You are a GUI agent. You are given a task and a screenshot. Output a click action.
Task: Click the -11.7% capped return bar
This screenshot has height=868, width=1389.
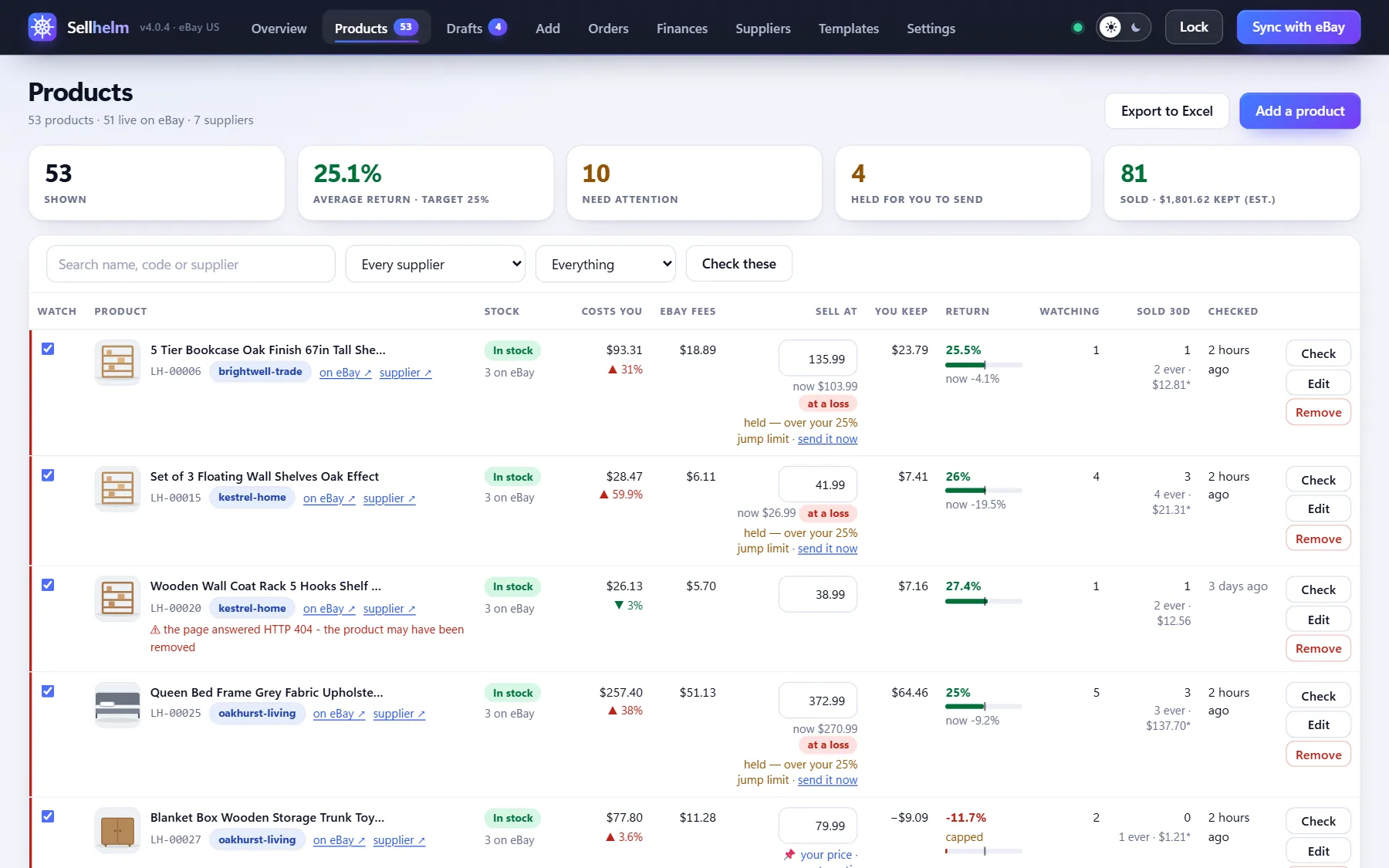point(984,851)
